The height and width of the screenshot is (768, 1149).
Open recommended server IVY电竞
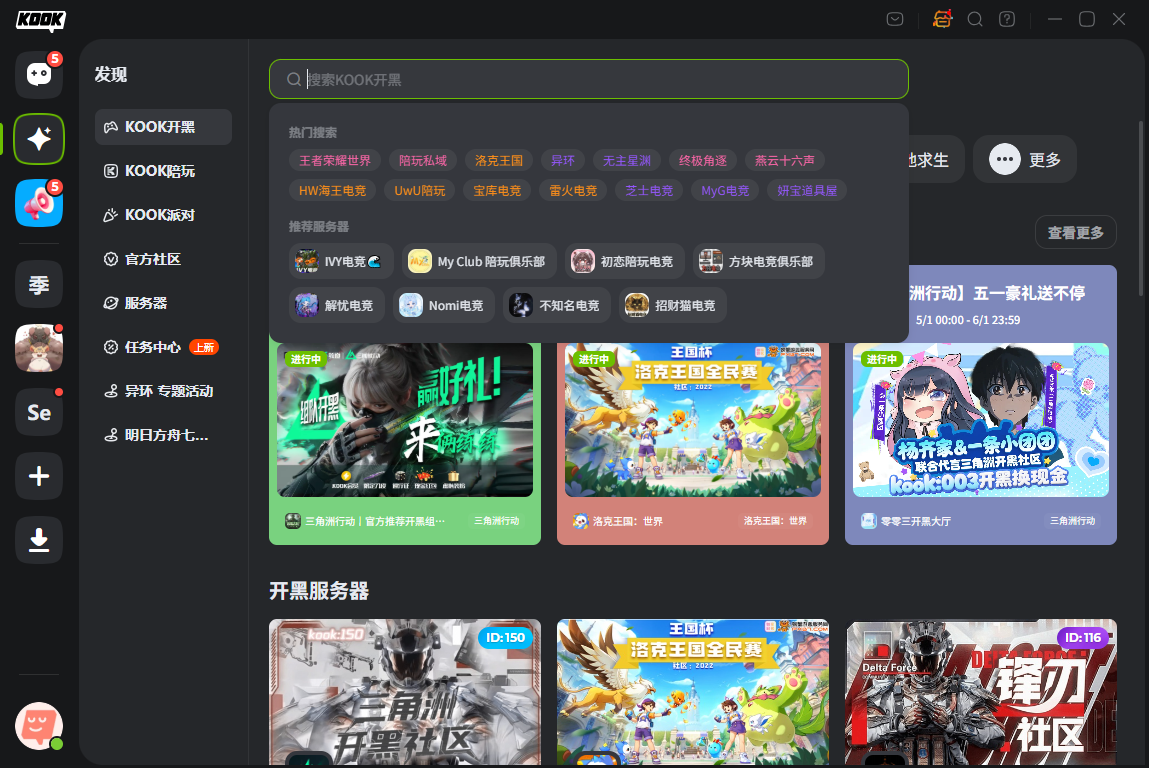[341, 261]
